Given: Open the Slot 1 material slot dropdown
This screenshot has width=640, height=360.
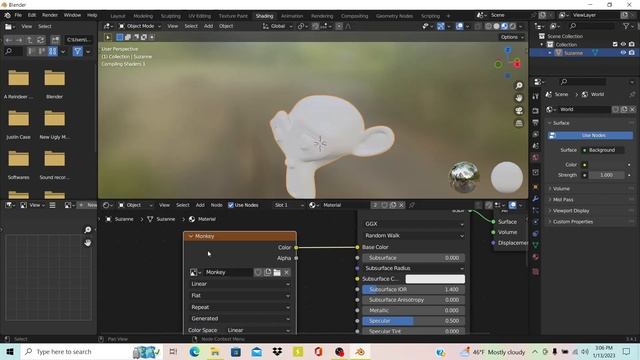Looking at the screenshot, I should pyautogui.click(x=289, y=205).
